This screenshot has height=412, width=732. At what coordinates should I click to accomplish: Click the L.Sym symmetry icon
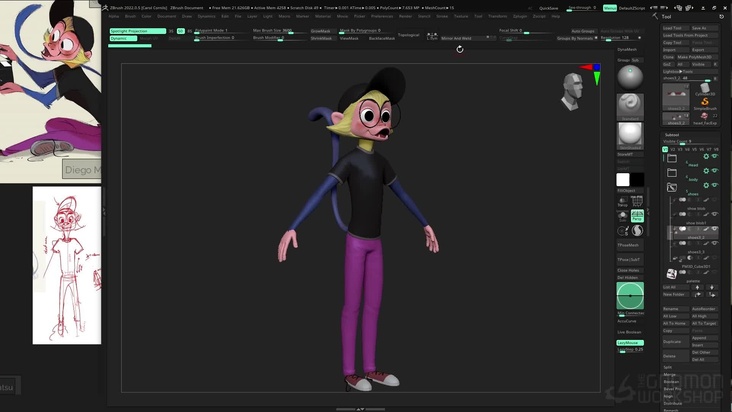[432, 36]
